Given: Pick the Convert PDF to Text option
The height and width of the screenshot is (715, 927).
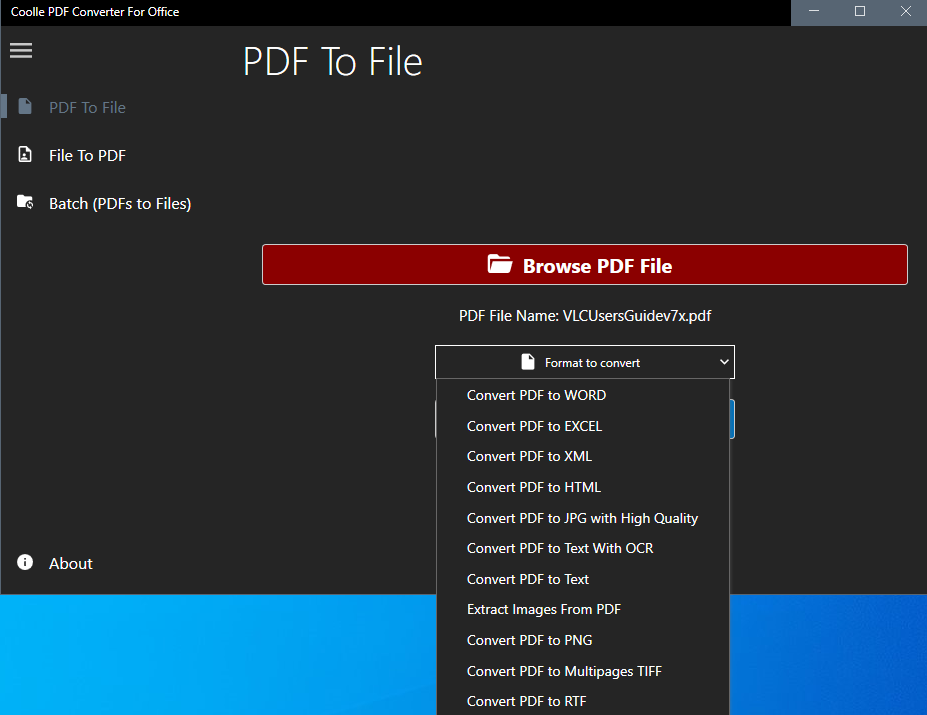Looking at the screenshot, I should point(583,579).
